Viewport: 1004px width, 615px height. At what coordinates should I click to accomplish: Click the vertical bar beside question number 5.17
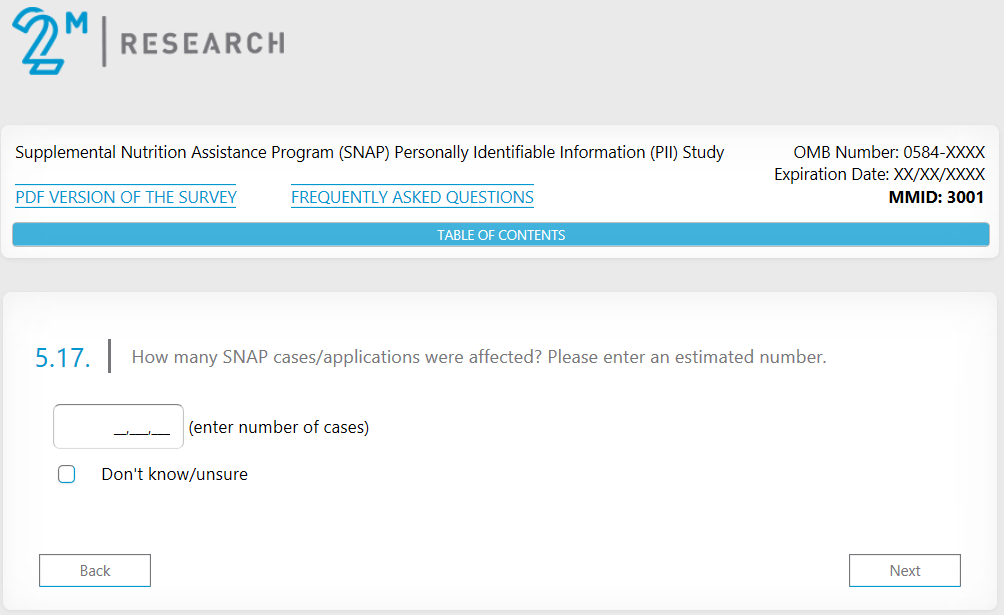pyautogui.click(x=109, y=356)
